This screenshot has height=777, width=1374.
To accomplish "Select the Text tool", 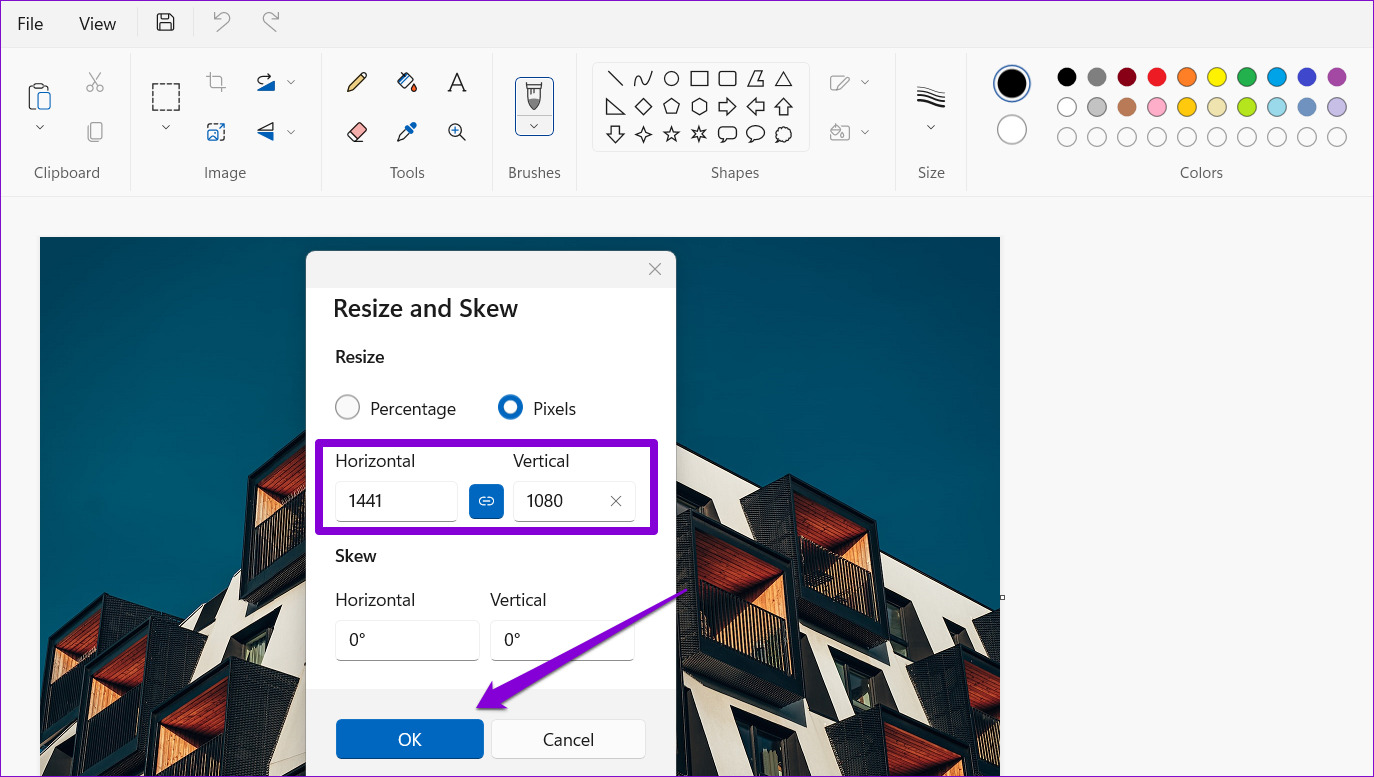I will tap(457, 82).
